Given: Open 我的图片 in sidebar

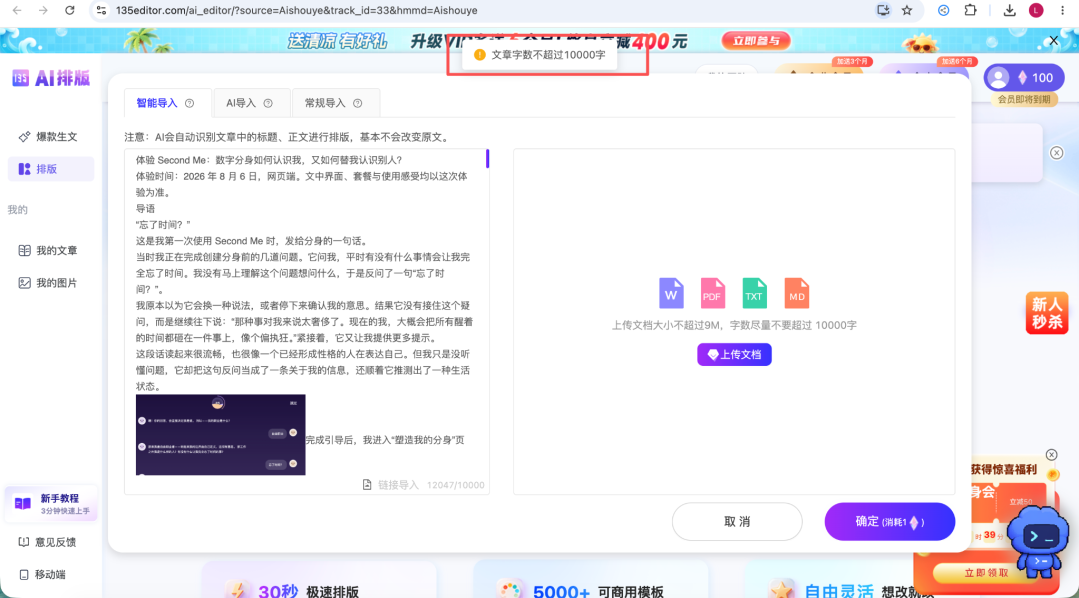Looking at the screenshot, I should [48, 283].
